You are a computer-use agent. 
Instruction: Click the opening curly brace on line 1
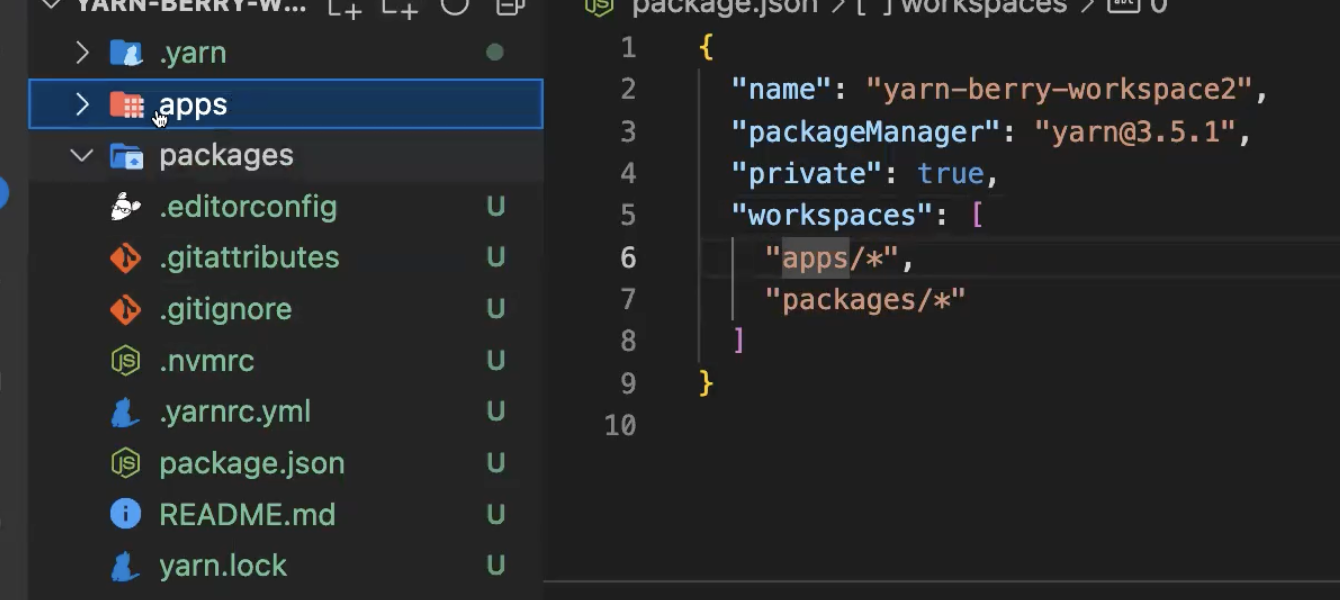[x=706, y=48]
